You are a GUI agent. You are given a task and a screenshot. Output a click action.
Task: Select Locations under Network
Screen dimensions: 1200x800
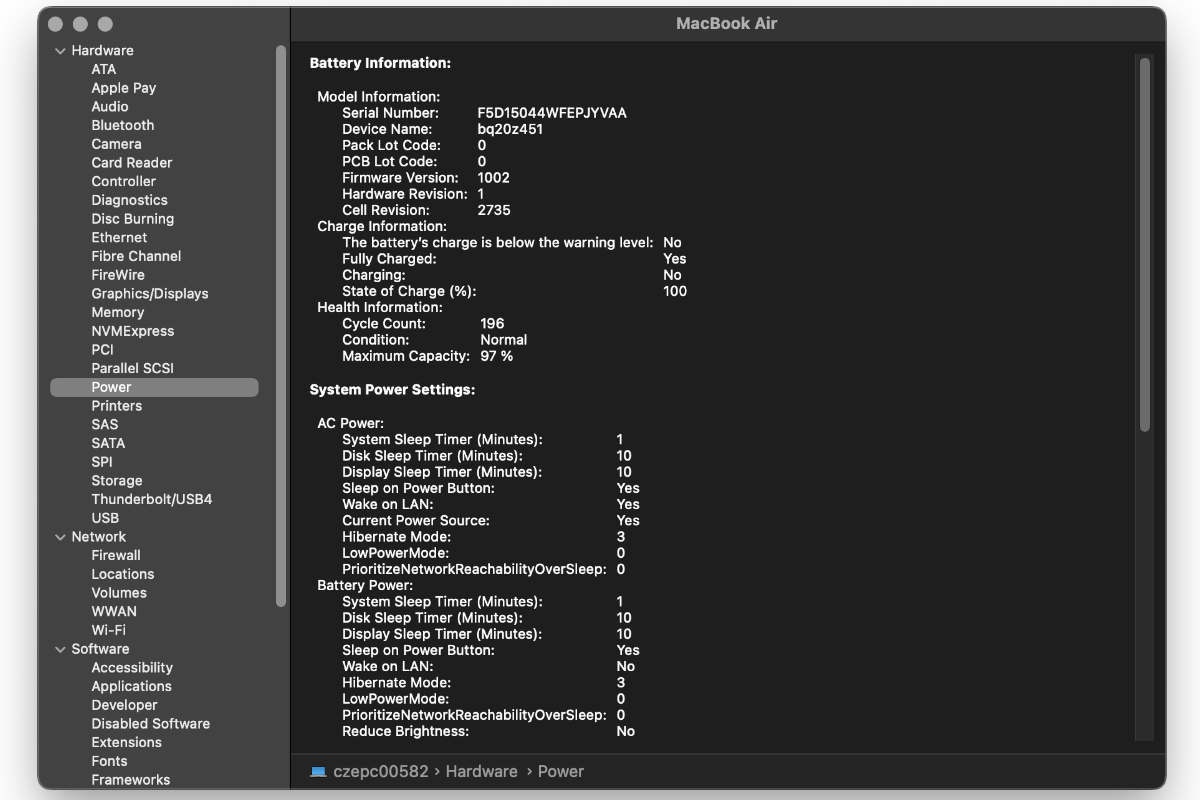[123, 574]
